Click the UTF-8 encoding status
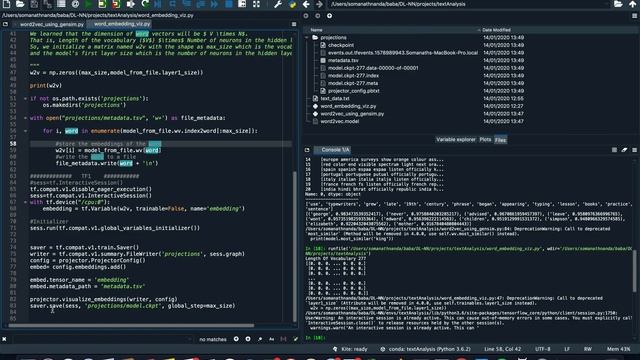 click(542, 349)
